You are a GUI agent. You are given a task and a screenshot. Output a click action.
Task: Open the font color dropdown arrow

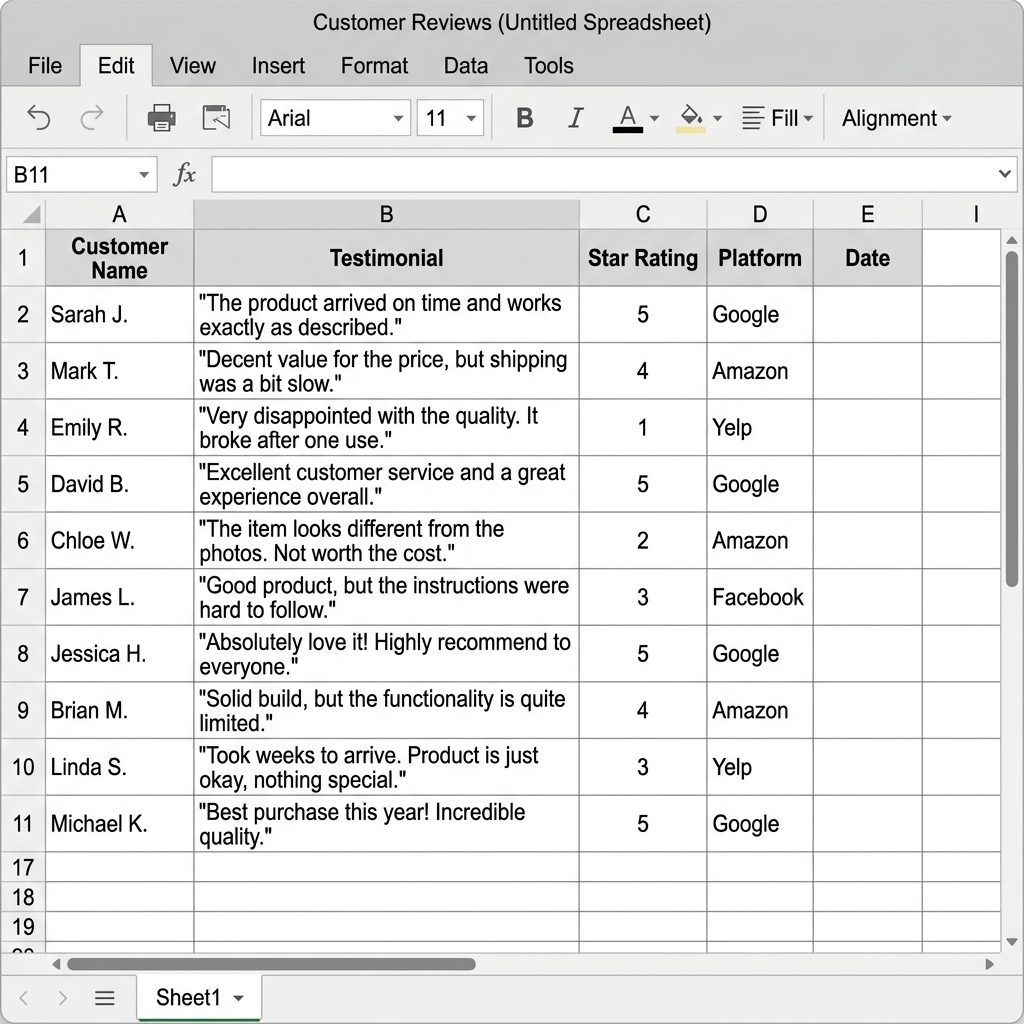(x=654, y=119)
